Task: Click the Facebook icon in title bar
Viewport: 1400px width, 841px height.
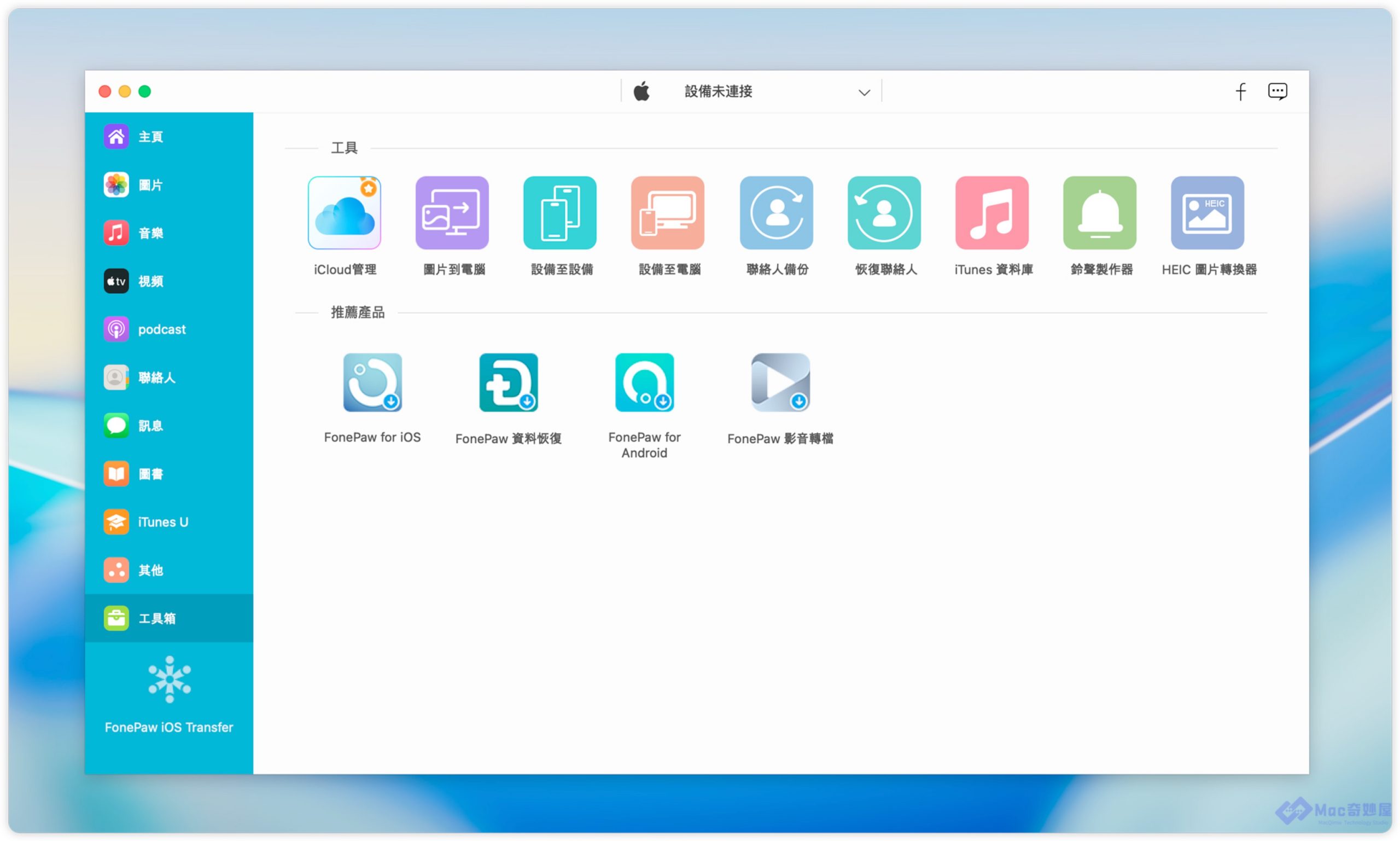Action: click(1240, 91)
